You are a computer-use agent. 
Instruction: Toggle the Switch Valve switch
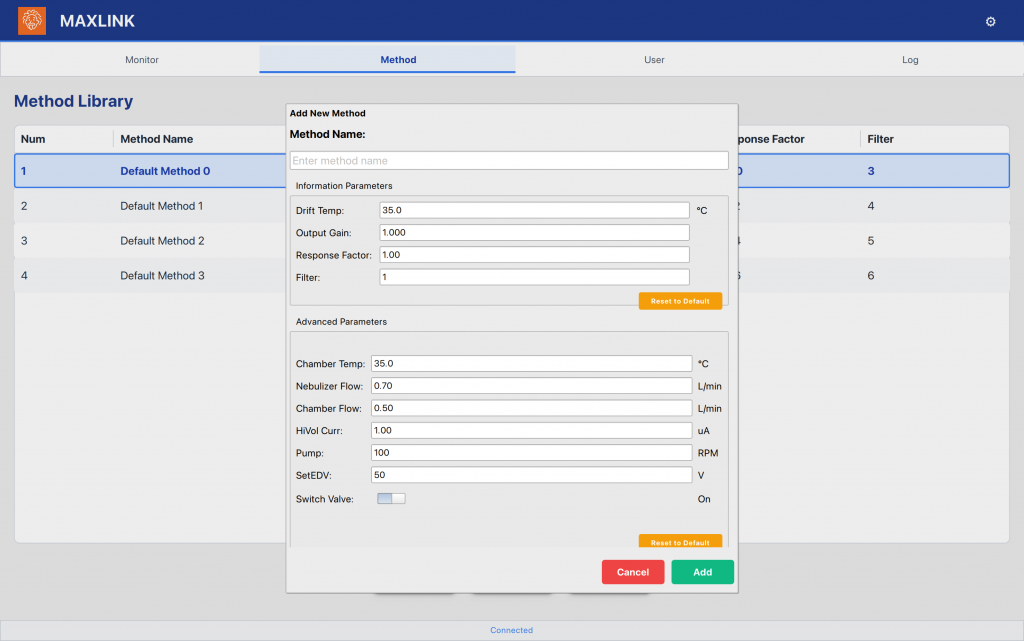coord(391,498)
